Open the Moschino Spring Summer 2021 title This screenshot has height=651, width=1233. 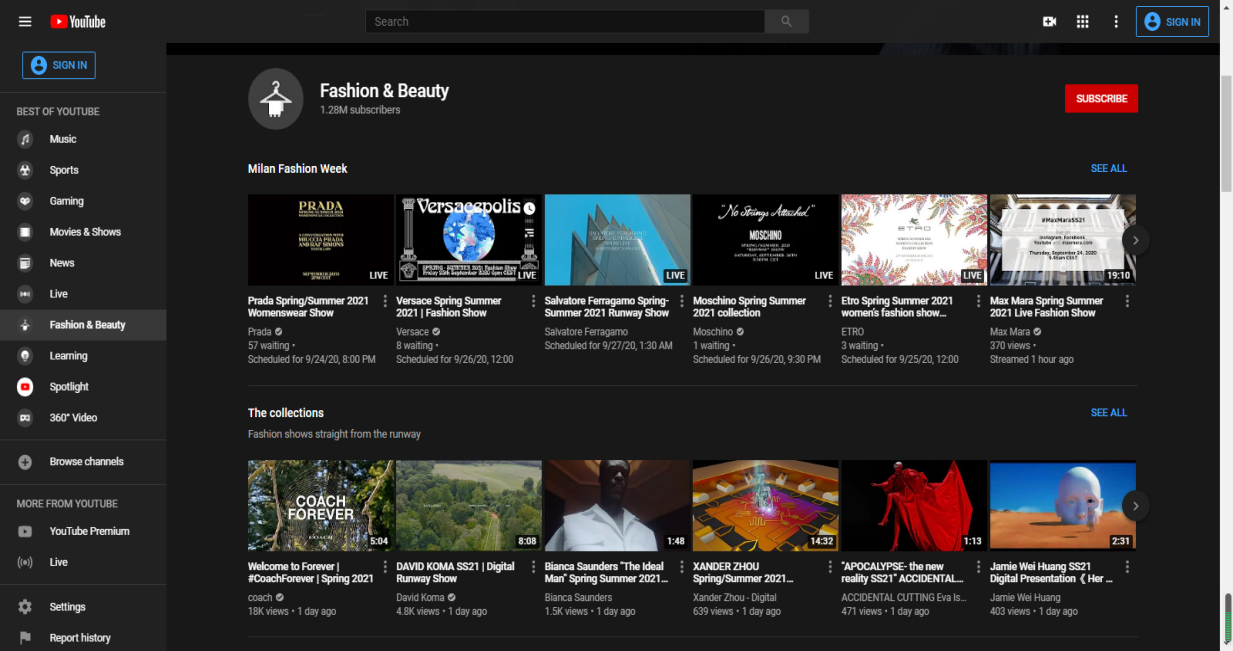[x=749, y=307]
